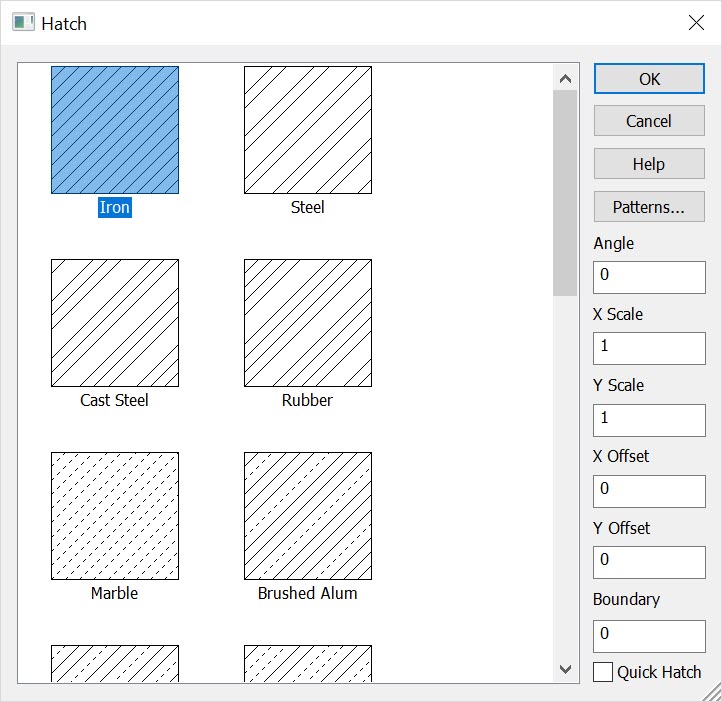Viewport: 722px width, 702px height.
Task: Enable the Quick Hatch checkbox
Action: [603, 672]
